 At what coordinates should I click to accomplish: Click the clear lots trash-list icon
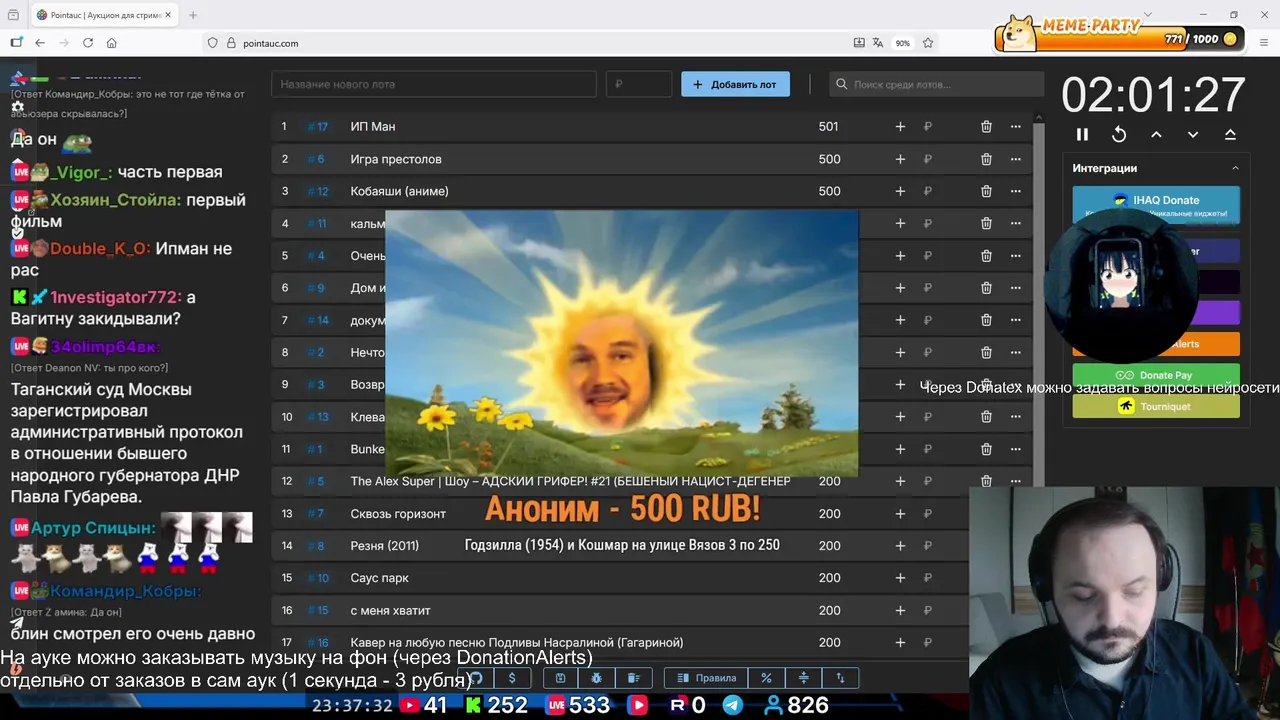pyautogui.click(x=633, y=678)
